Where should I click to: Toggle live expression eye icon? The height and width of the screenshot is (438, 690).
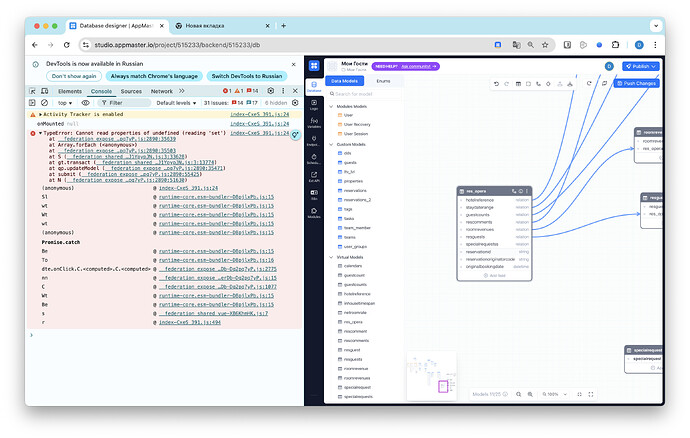(x=85, y=103)
